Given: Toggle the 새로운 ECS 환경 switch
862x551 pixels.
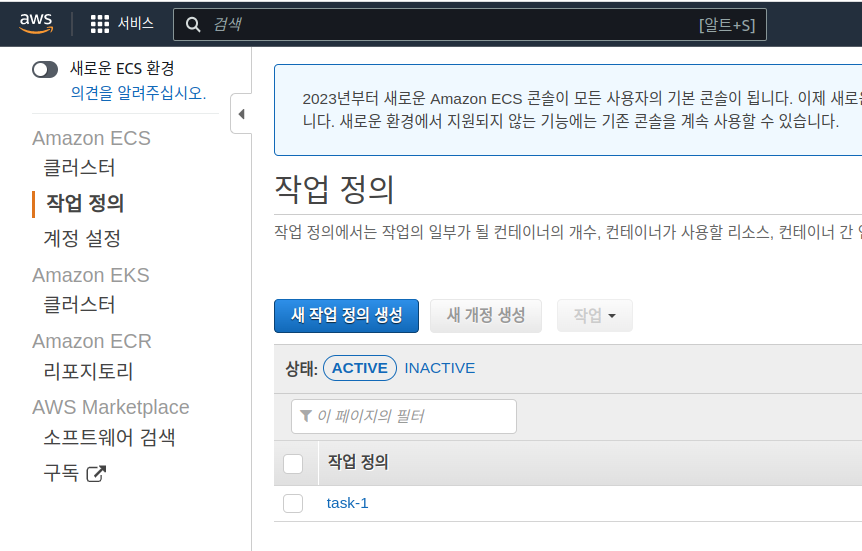Looking at the screenshot, I should [x=45, y=69].
